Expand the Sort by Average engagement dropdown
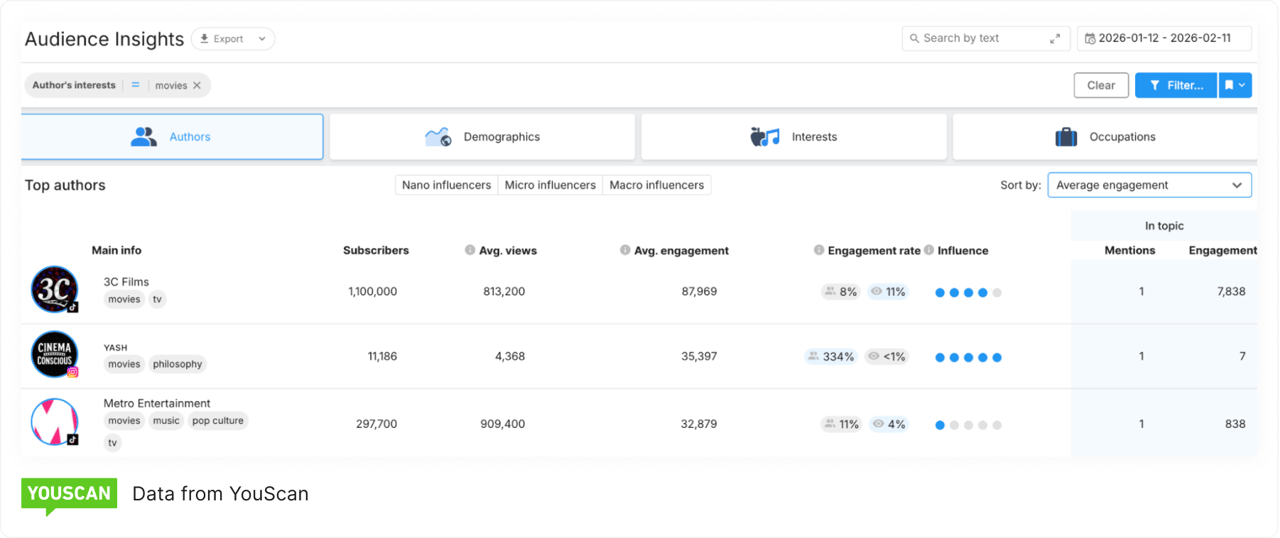The image size is (1280, 538). (x=1149, y=185)
